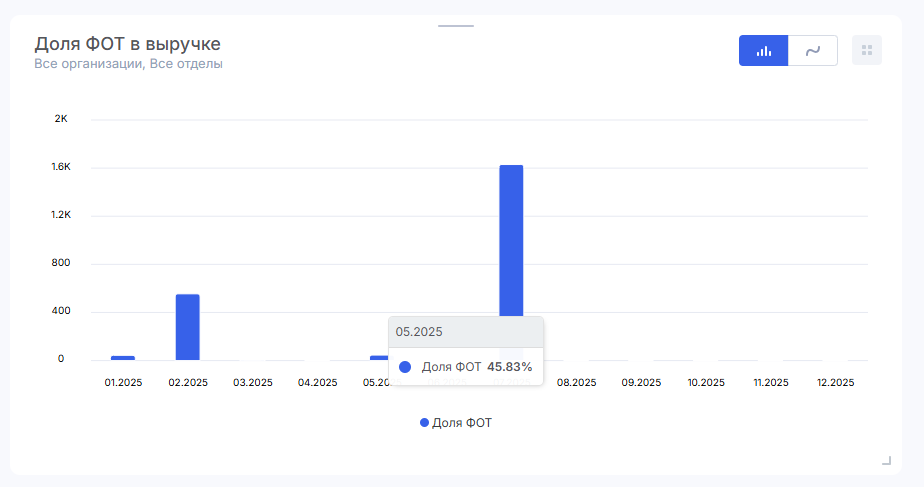Click the 03.2025 axis label
924x487 pixels.
(253, 383)
